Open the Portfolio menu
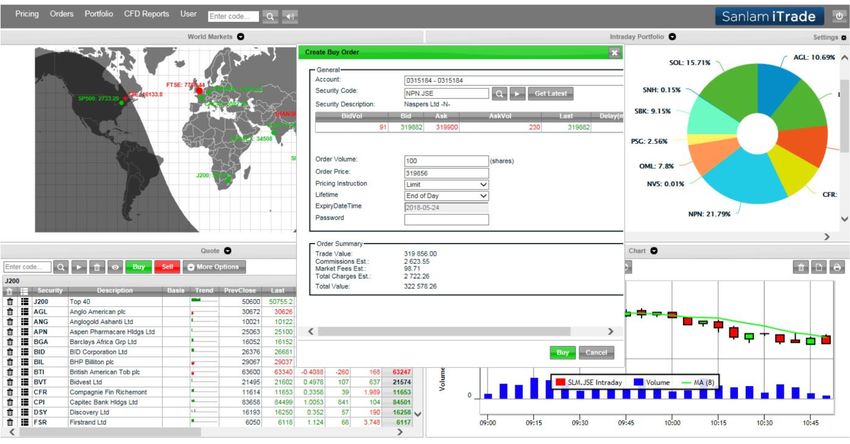Viewport: 850px width, 444px height. pos(99,14)
